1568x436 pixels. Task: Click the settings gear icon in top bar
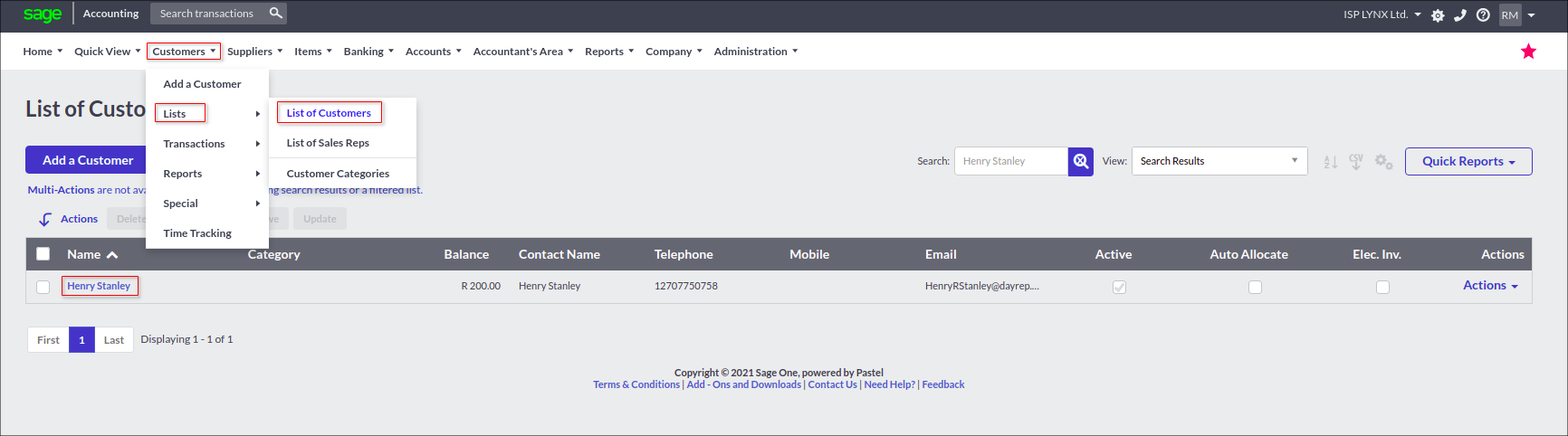click(x=1438, y=15)
